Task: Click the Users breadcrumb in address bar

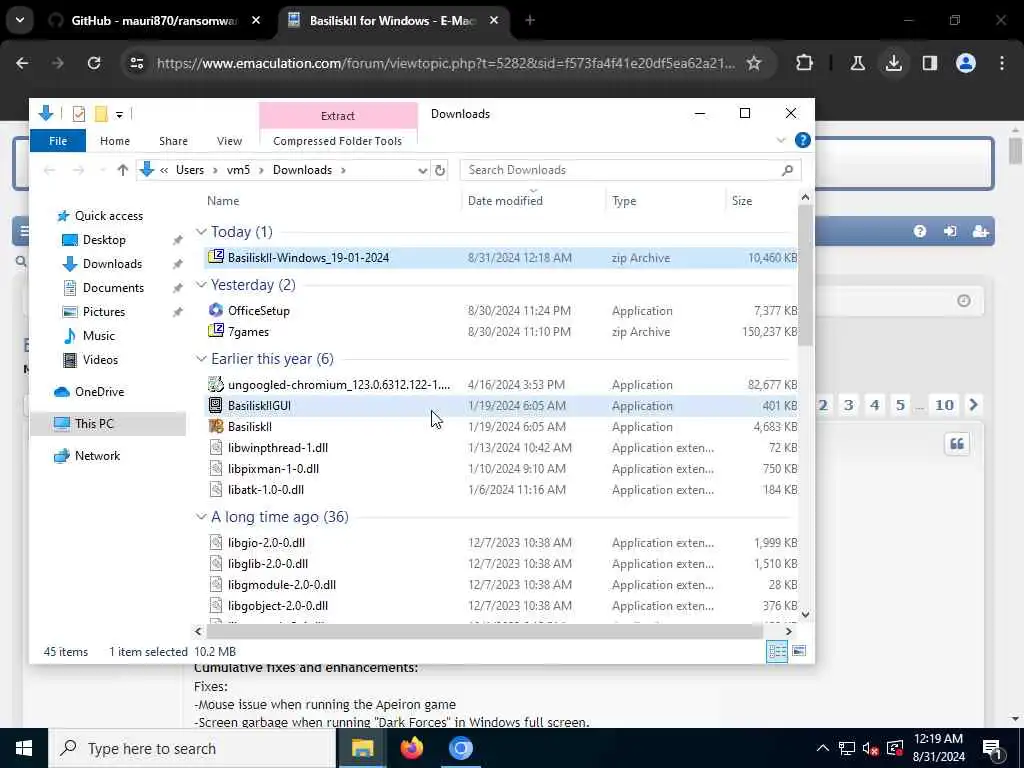Action: [190, 170]
